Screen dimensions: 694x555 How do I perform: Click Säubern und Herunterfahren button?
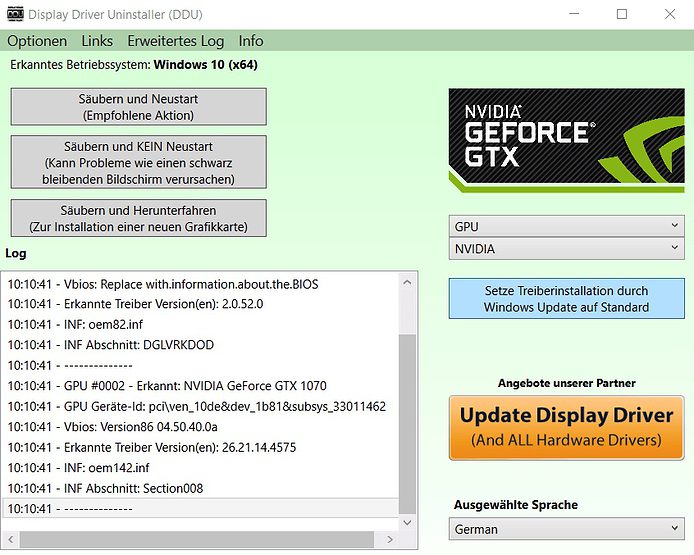coord(139,219)
